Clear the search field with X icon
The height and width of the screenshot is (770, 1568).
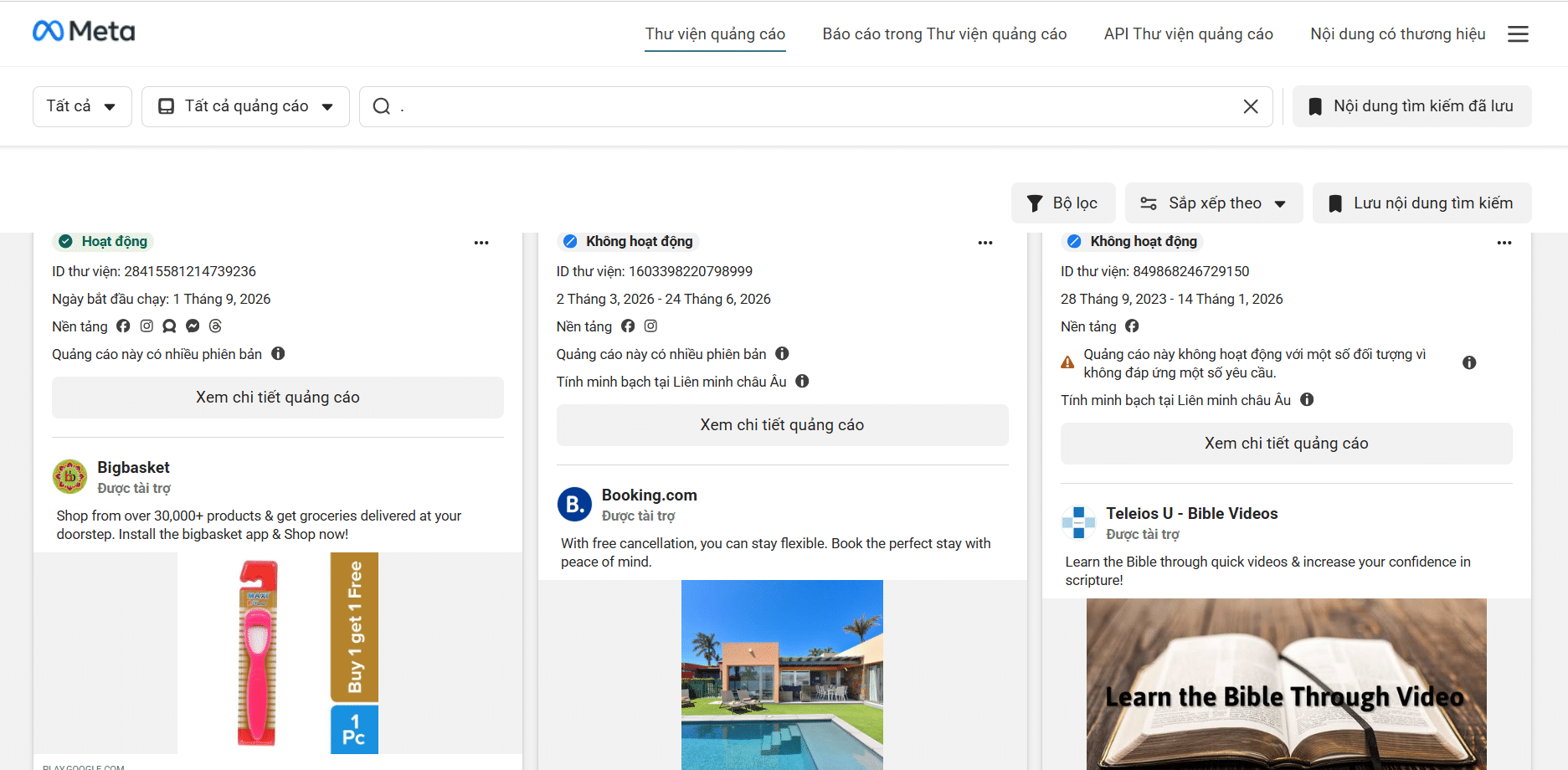point(1251,106)
